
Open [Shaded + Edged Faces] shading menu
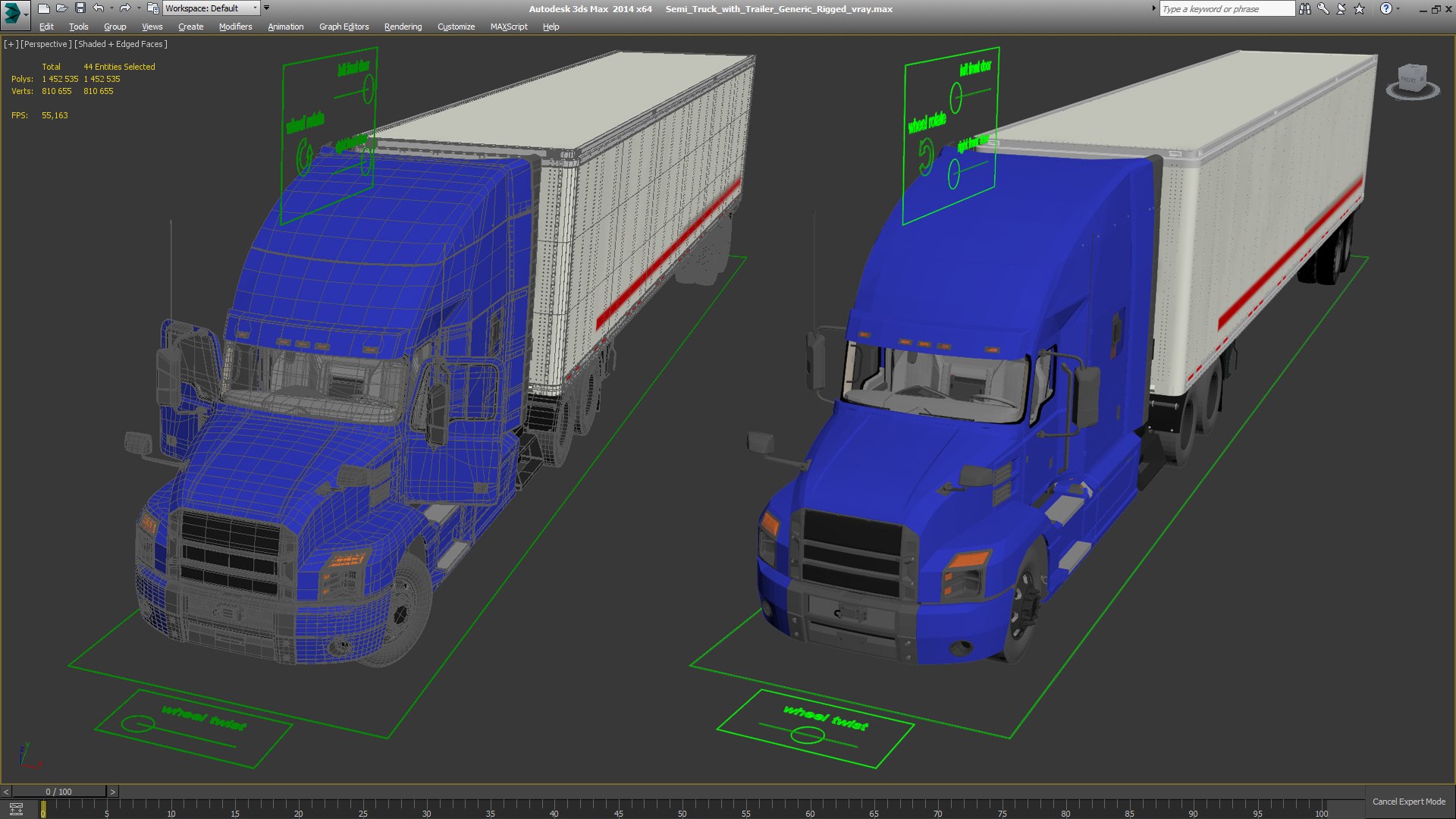coord(121,44)
